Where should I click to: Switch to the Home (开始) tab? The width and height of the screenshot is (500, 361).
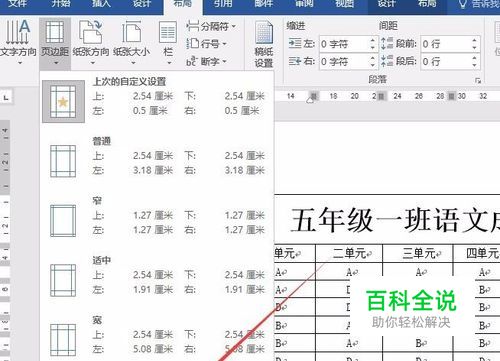point(61,4)
